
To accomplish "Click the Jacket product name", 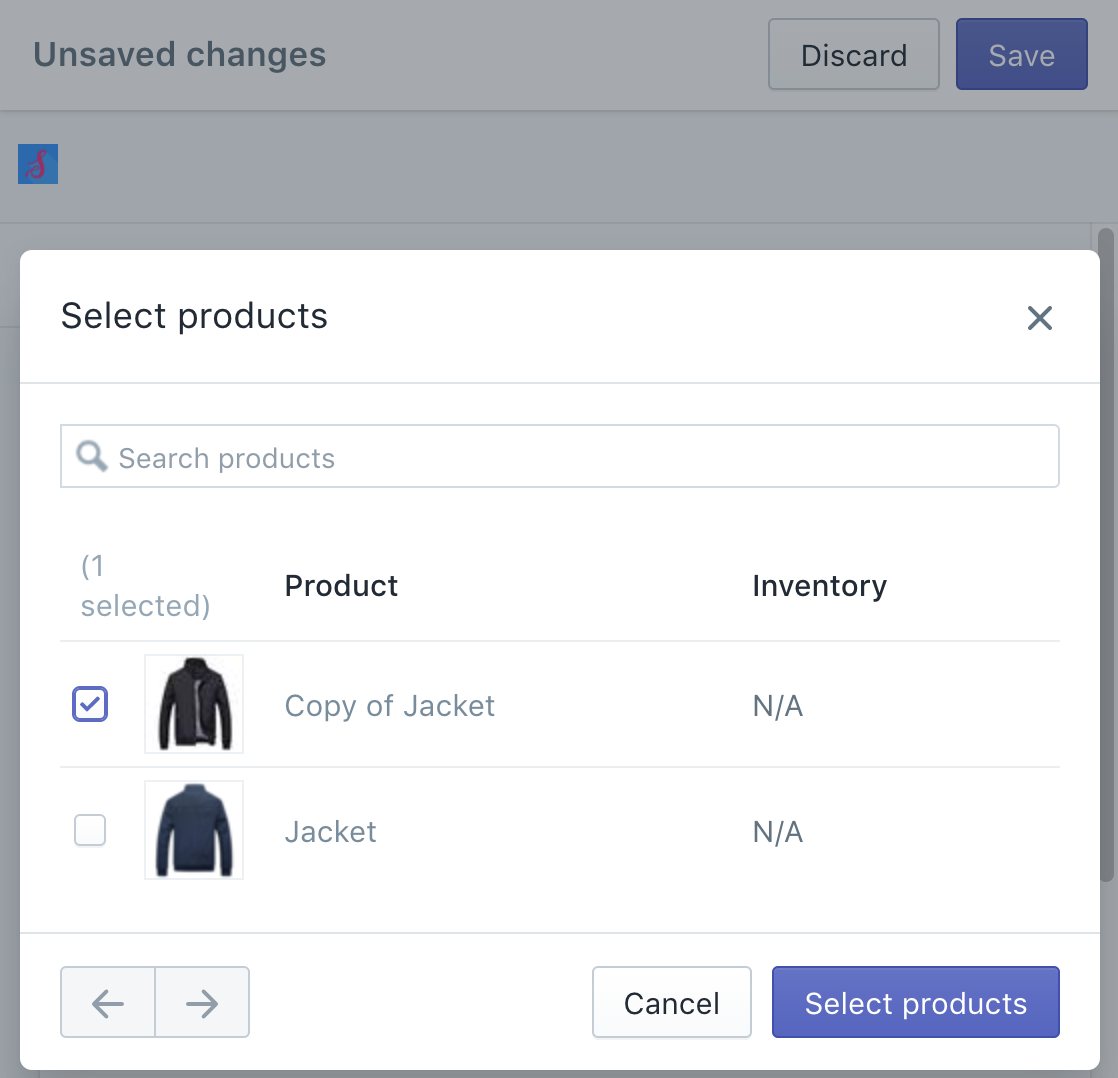I will tap(330, 832).
